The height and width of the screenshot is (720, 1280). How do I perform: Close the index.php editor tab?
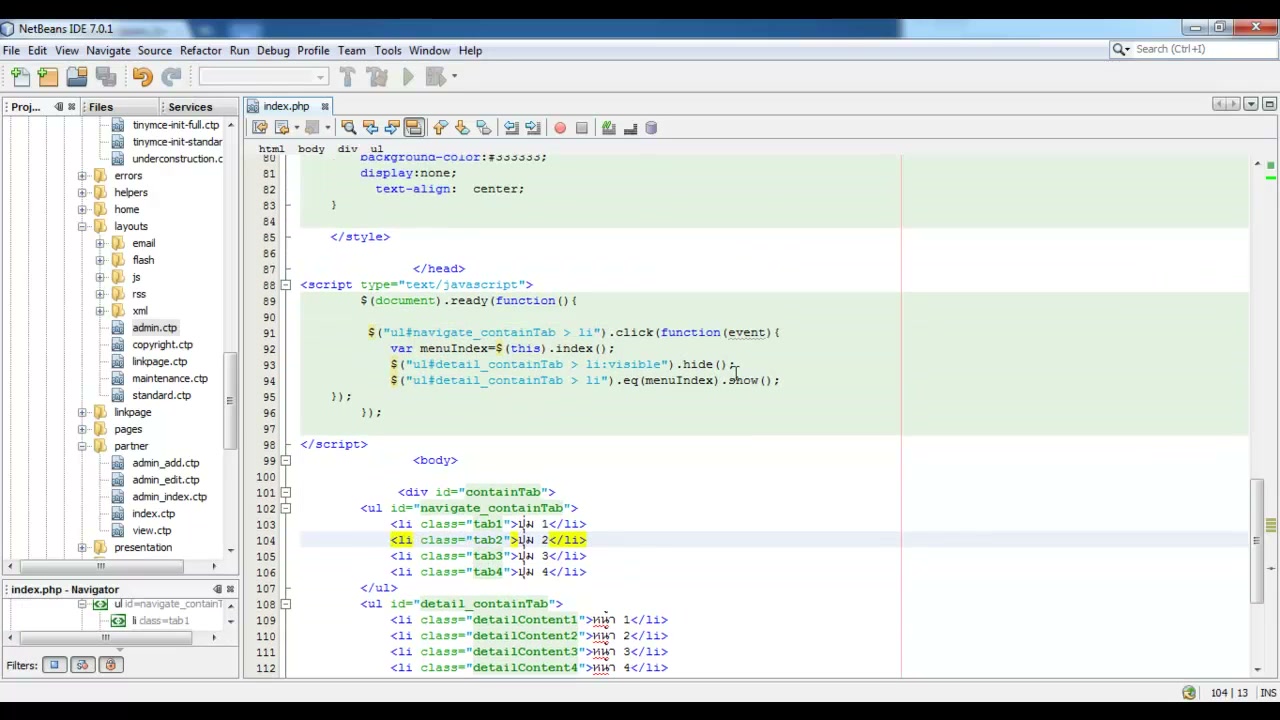click(324, 106)
